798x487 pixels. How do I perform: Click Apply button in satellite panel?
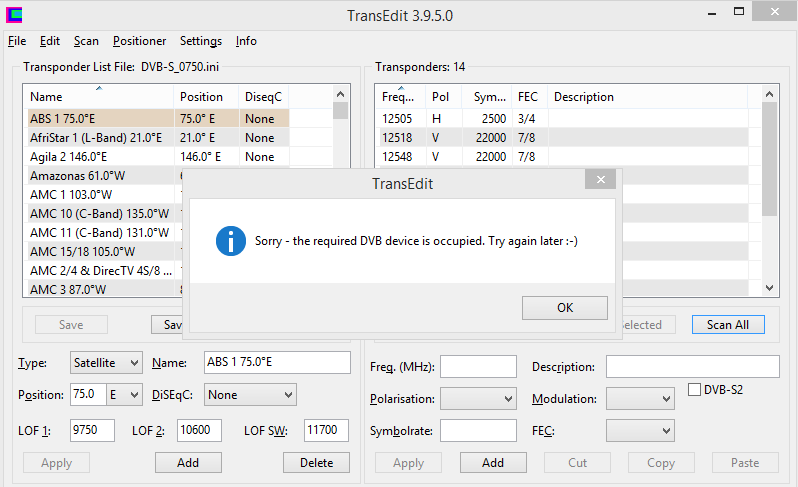click(x=56, y=463)
